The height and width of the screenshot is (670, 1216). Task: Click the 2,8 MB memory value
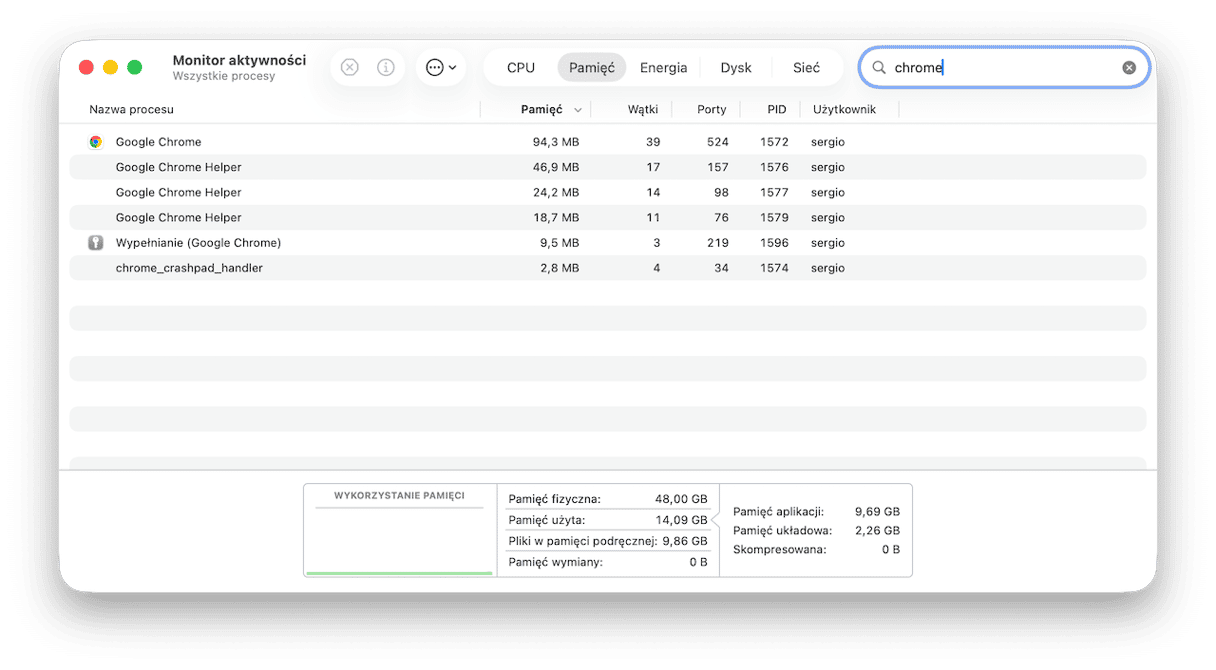pyautogui.click(x=558, y=268)
